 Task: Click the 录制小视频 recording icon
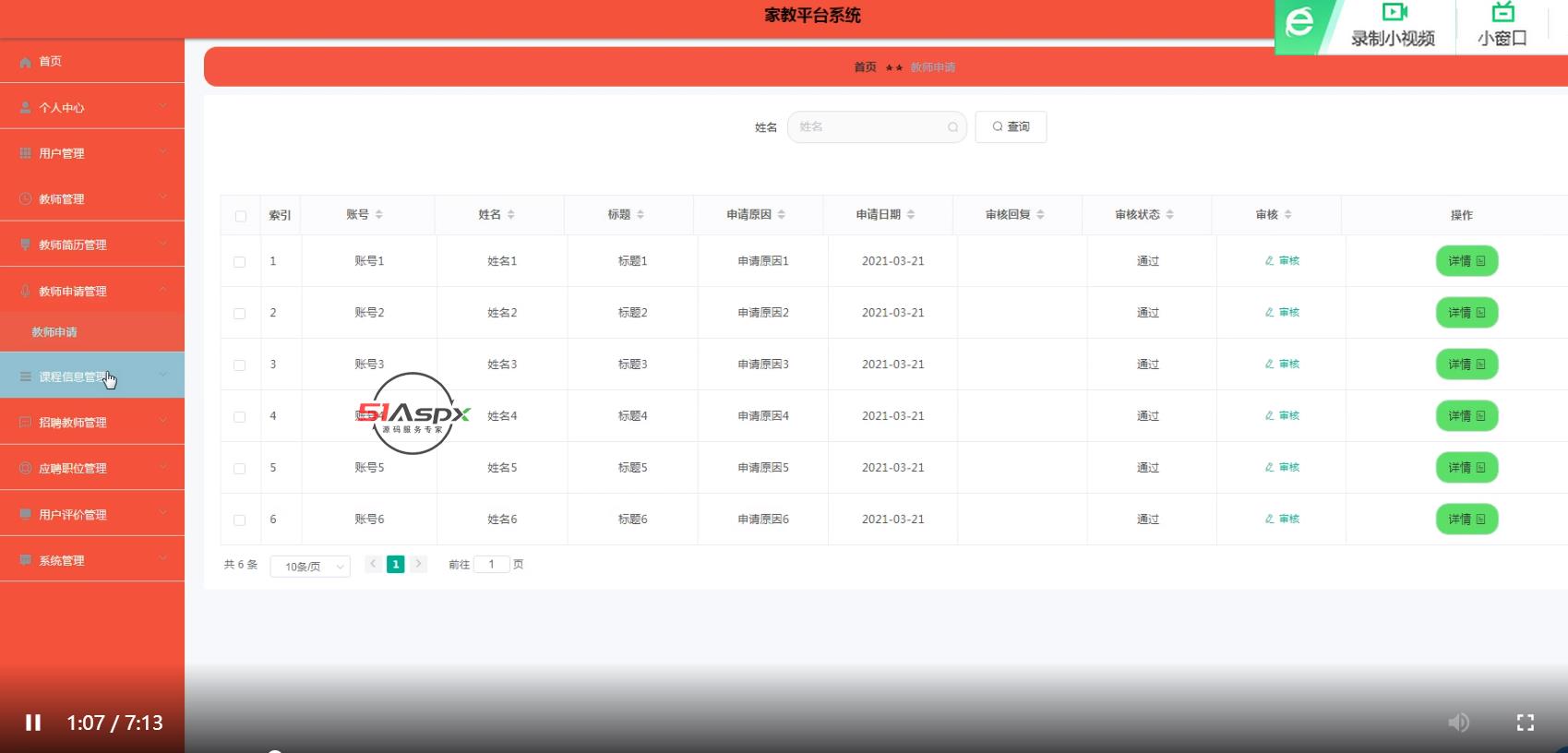[x=1394, y=12]
